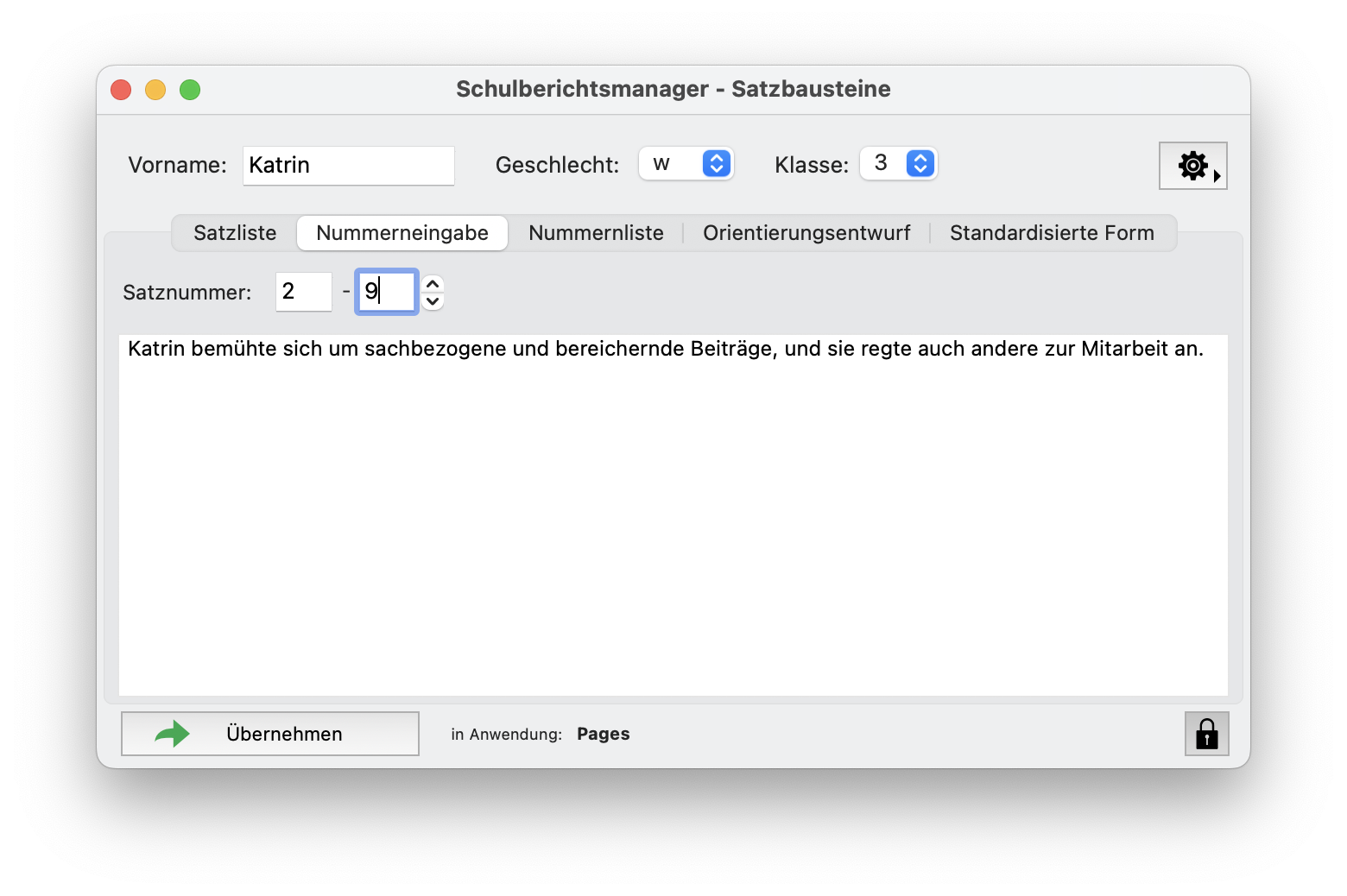Open the Geschlecht dropdown
The width and height of the screenshot is (1347, 896).
click(x=686, y=164)
